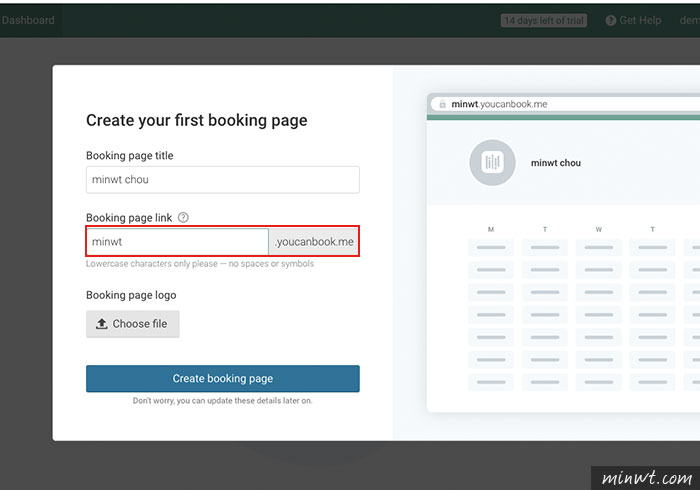Click the Don't worry update details note

pyautogui.click(x=222, y=401)
